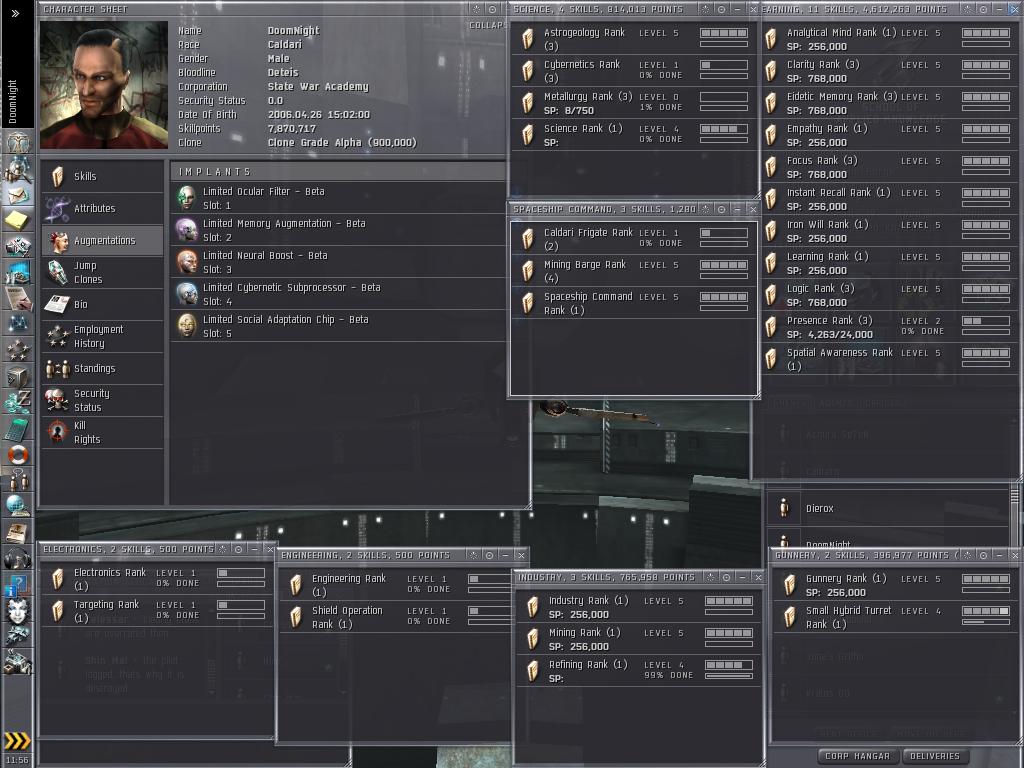
Task: Click Limited Neural Boost implant icon
Action: [x=187, y=261]
